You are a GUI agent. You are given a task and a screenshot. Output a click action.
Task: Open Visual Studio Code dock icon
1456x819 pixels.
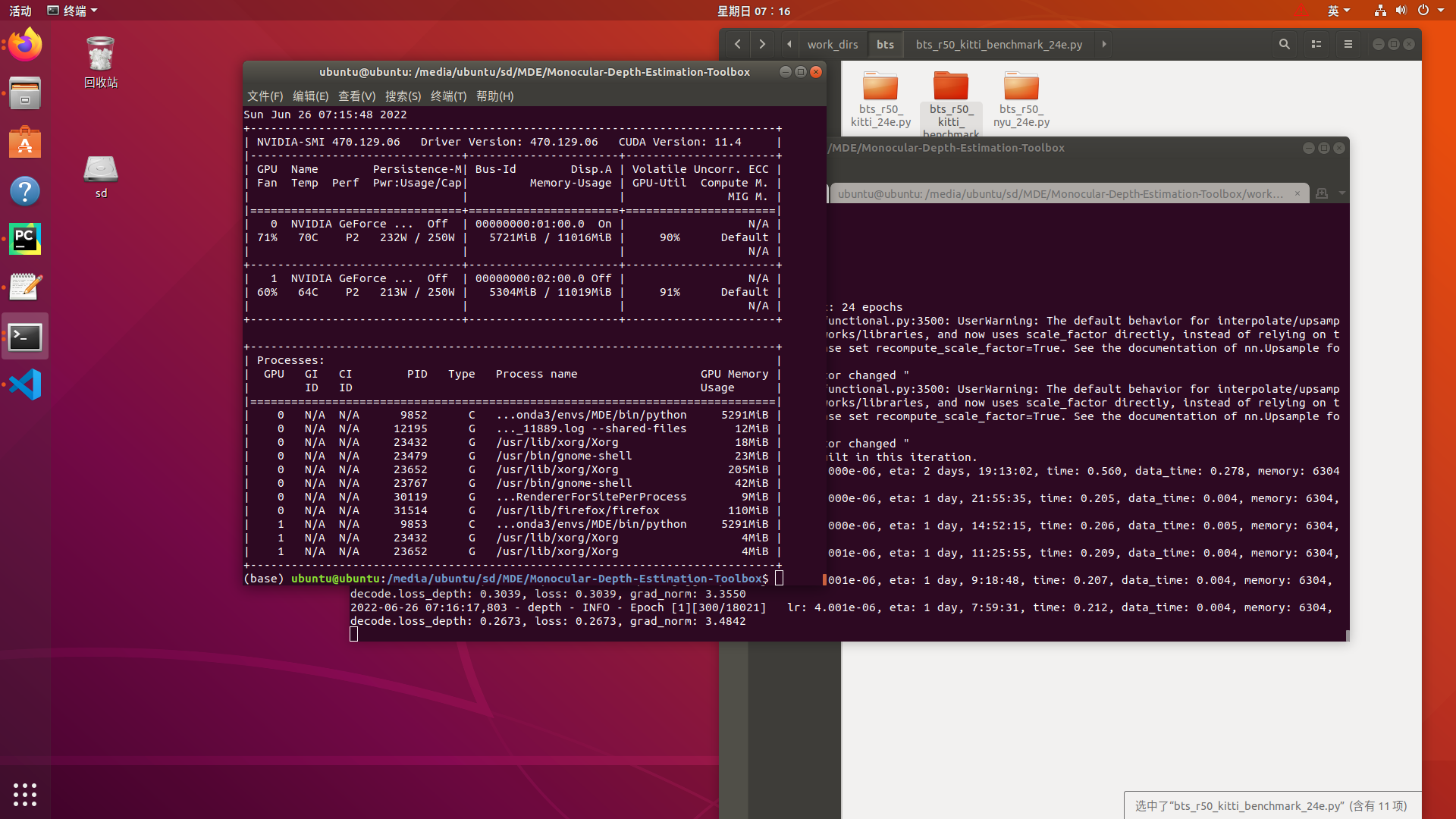(25, 384)
